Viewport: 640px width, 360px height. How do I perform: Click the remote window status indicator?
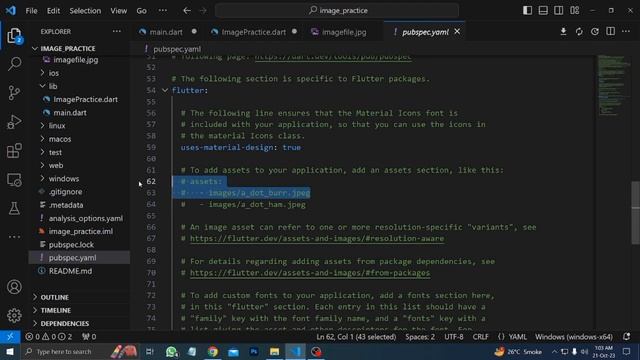pyautogui.click(x=10, y=337)
